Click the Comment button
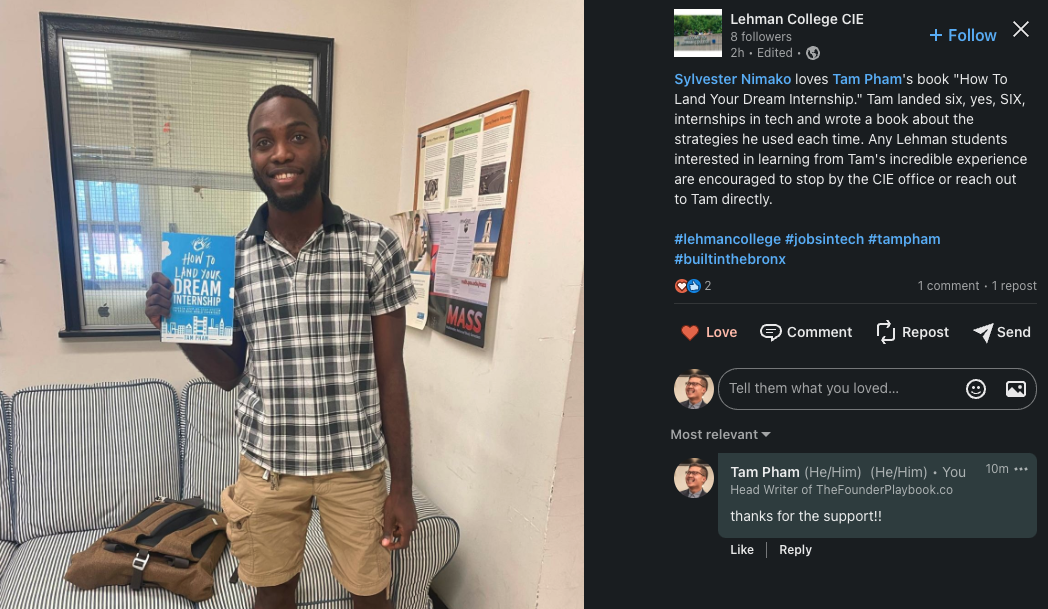The height and width of the screenshot is (609, 1048). click(806, 332)
